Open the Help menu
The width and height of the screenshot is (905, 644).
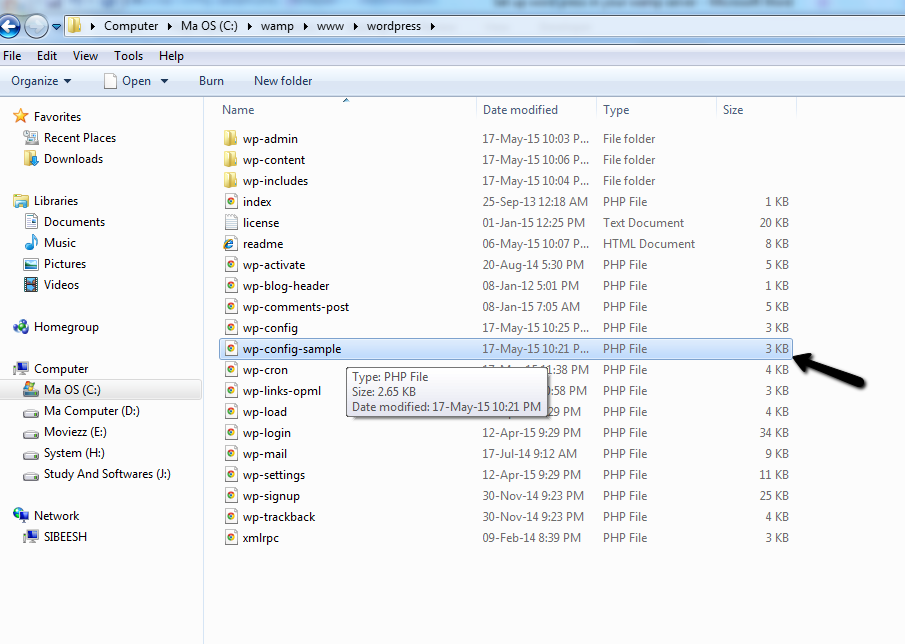[x=171, y=56]
